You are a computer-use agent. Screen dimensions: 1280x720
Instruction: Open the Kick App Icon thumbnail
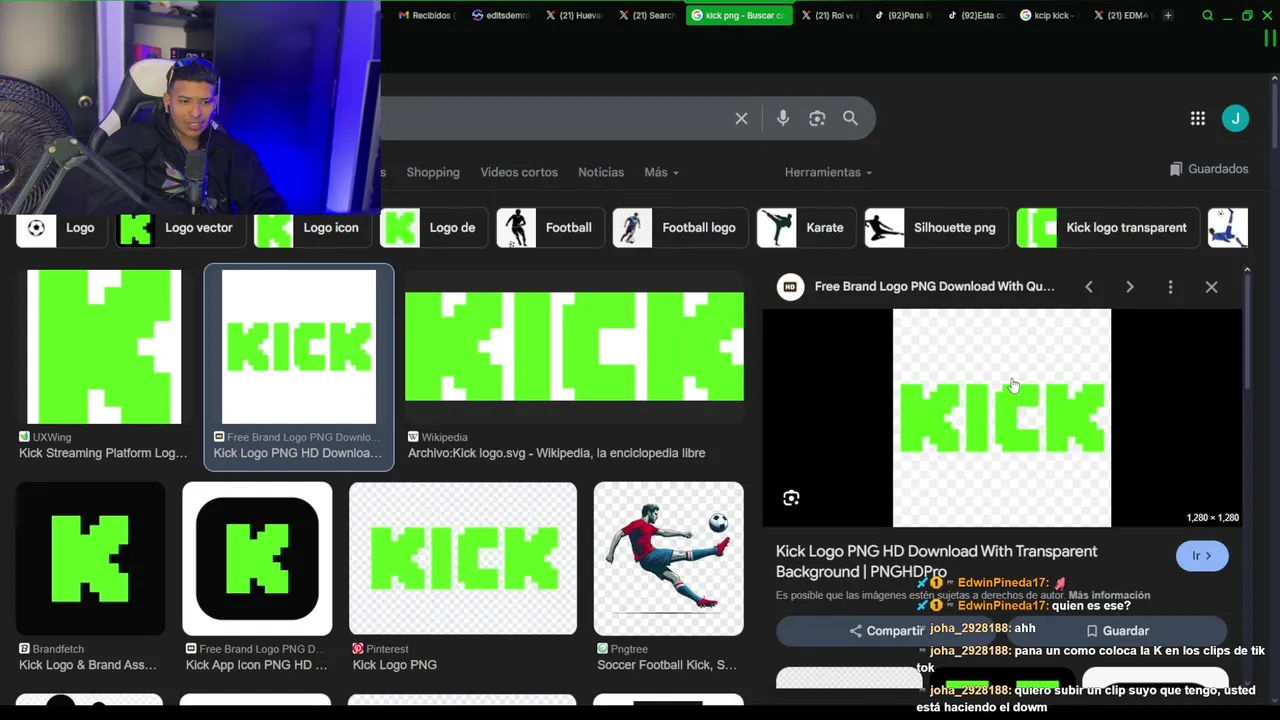pos(257,559)
